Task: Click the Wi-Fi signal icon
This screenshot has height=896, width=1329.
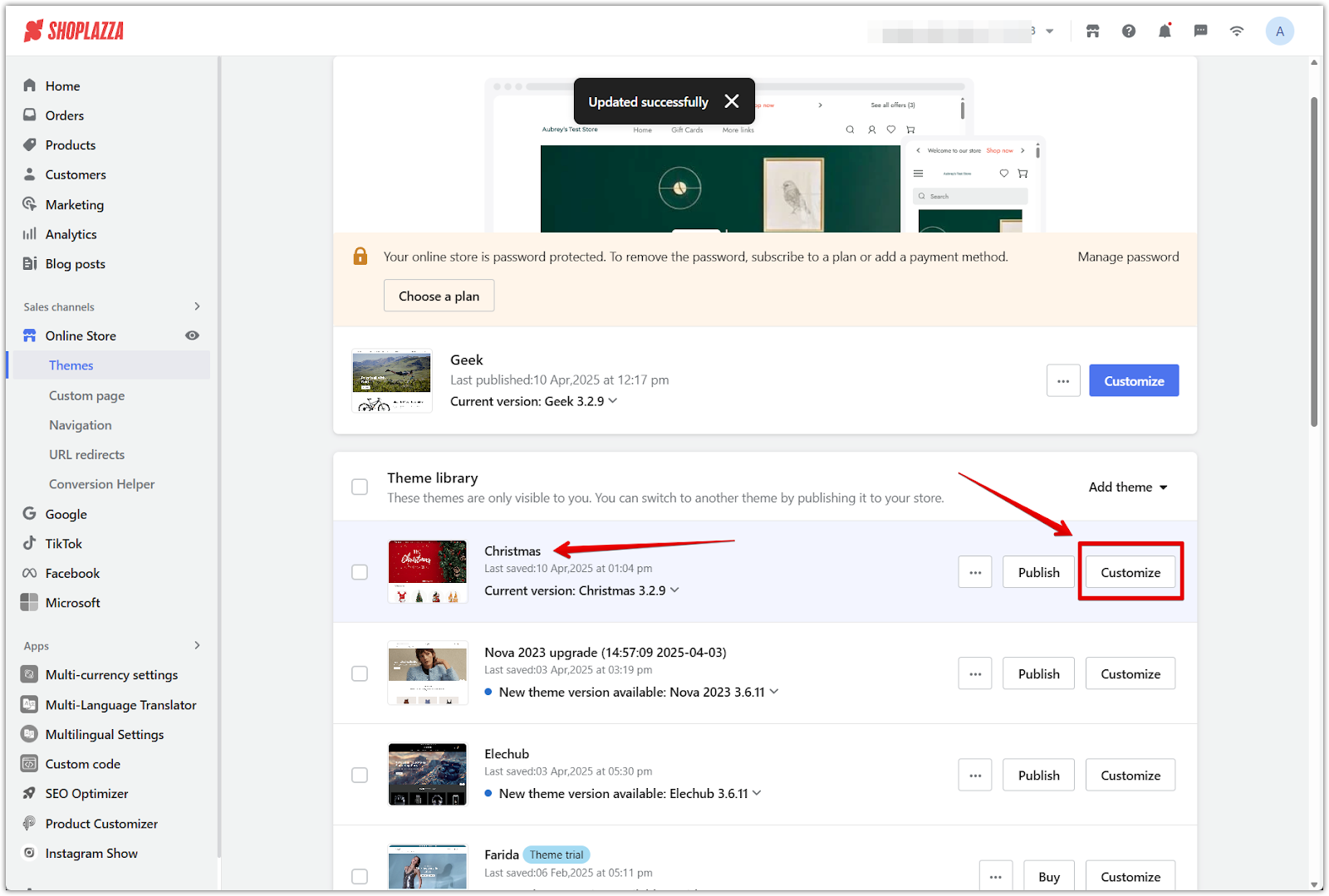Action: click(1237, 32)
